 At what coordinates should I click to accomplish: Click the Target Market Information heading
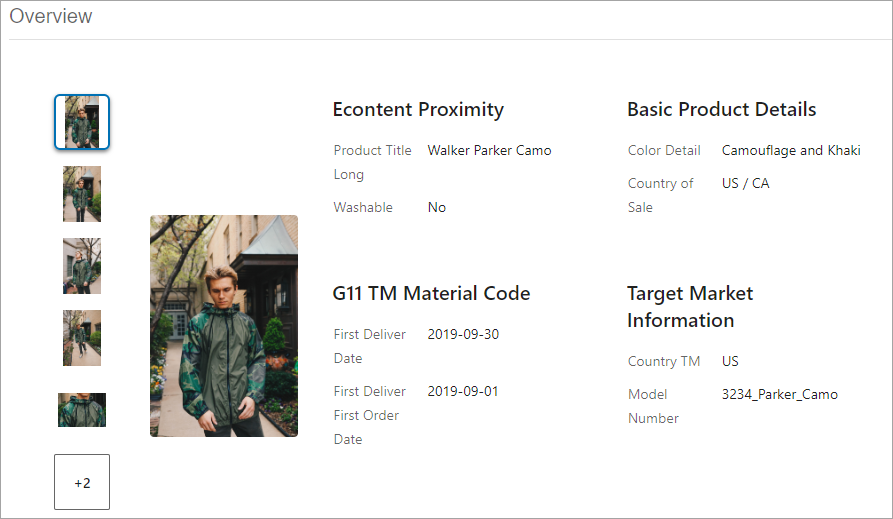tap(690, 307)
